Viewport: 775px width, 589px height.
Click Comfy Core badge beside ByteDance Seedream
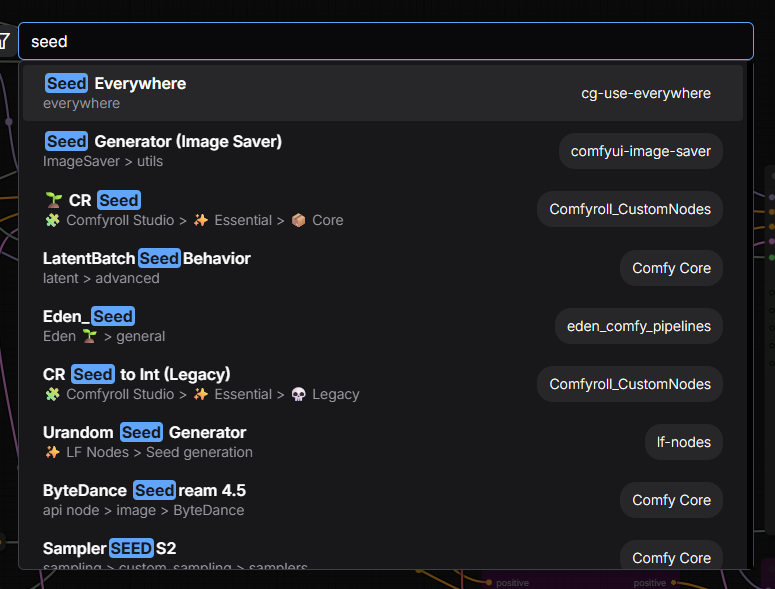click(x=671, y=499)
